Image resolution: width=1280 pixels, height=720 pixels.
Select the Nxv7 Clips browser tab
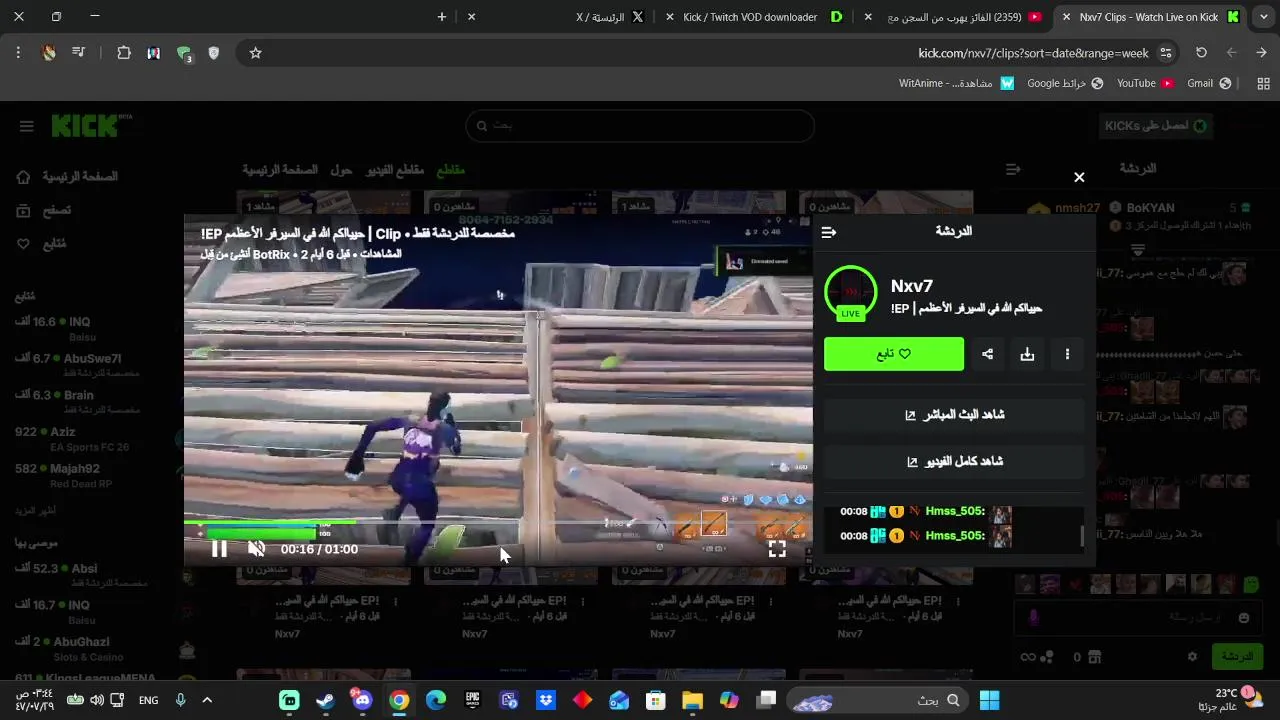click(x=1149, y=17)
